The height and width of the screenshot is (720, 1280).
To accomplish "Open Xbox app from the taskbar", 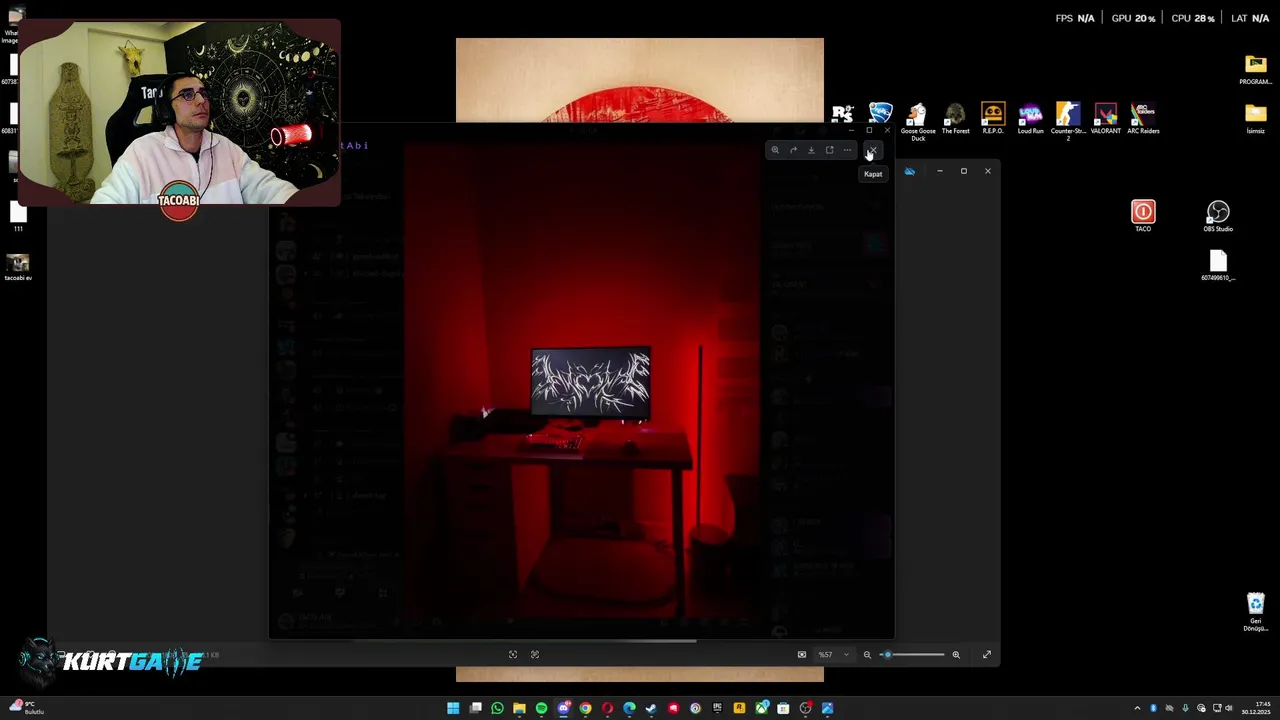I will 762,708.
